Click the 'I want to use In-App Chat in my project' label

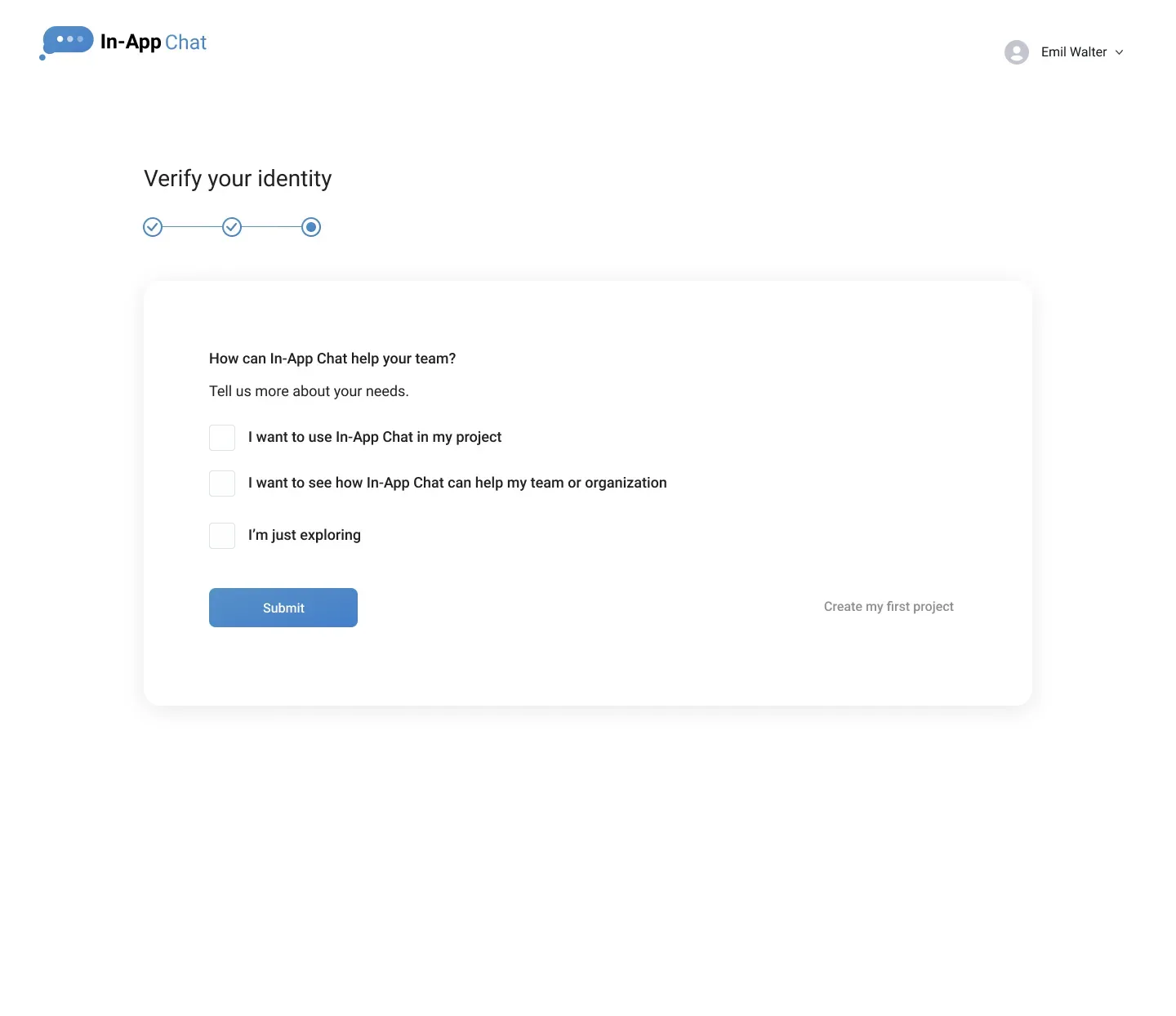(375, 437)
